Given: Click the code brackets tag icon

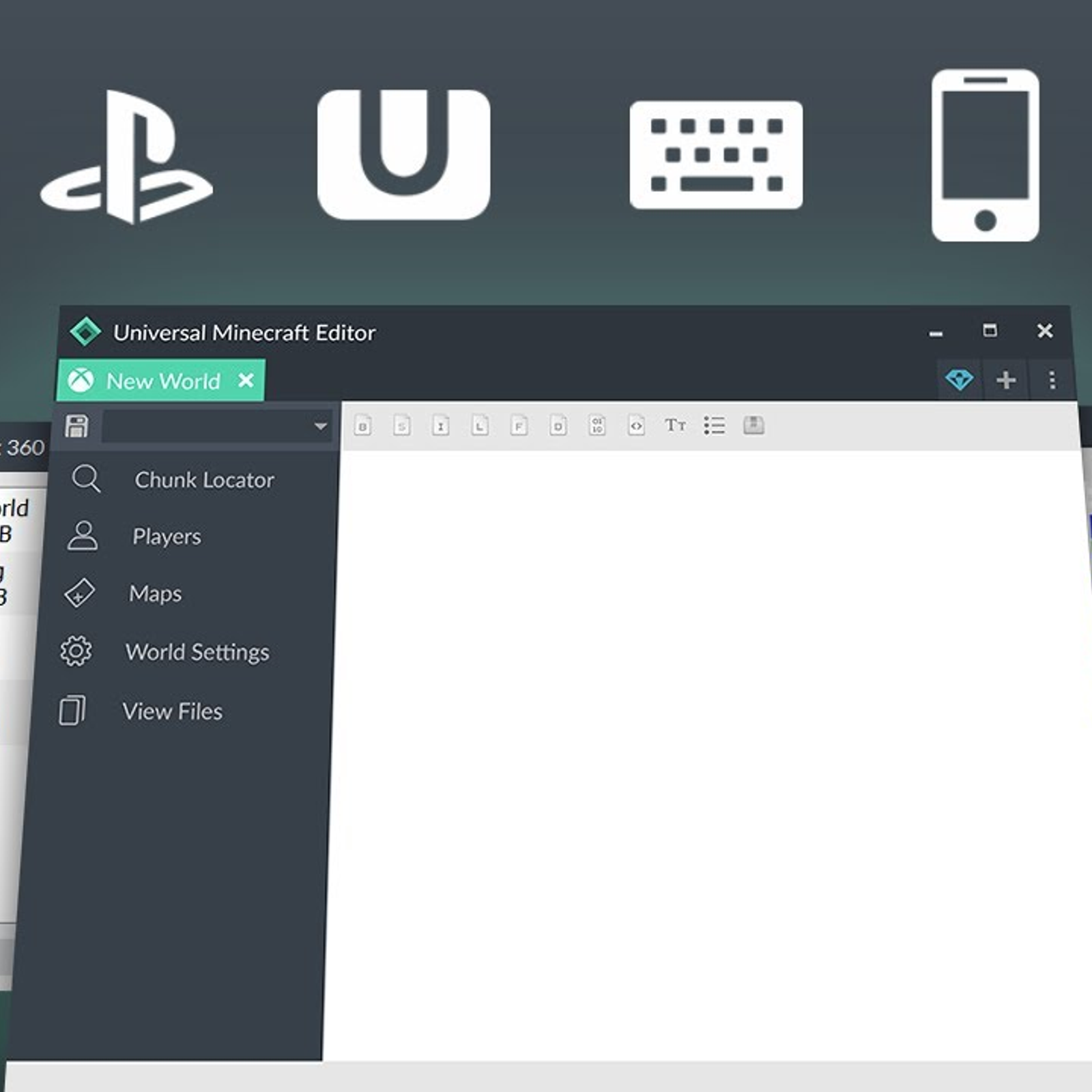Looking at the screenshot, I should tap(636, 426).
